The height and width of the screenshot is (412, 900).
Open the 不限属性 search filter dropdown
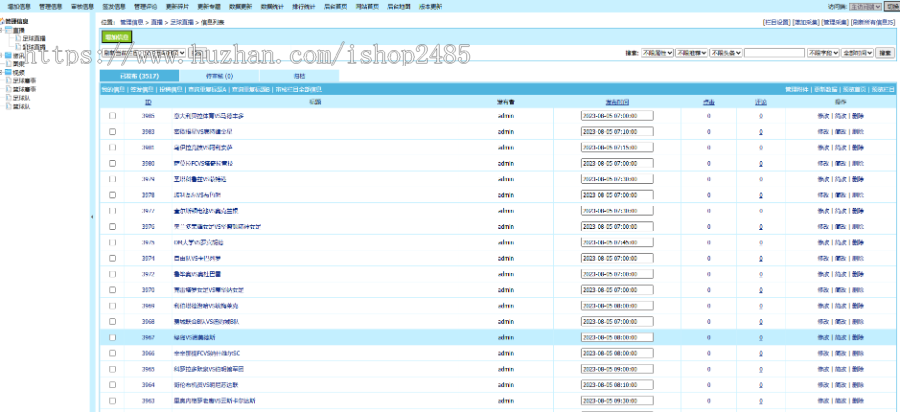tap(657, 53)
